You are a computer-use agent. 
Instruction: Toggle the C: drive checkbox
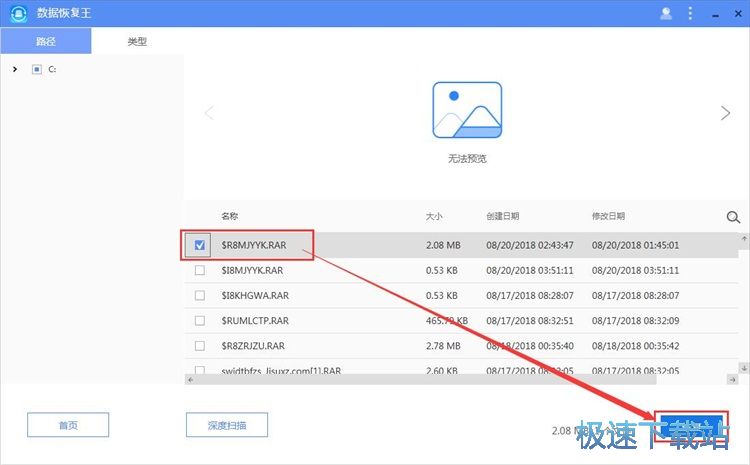(37, 69)
